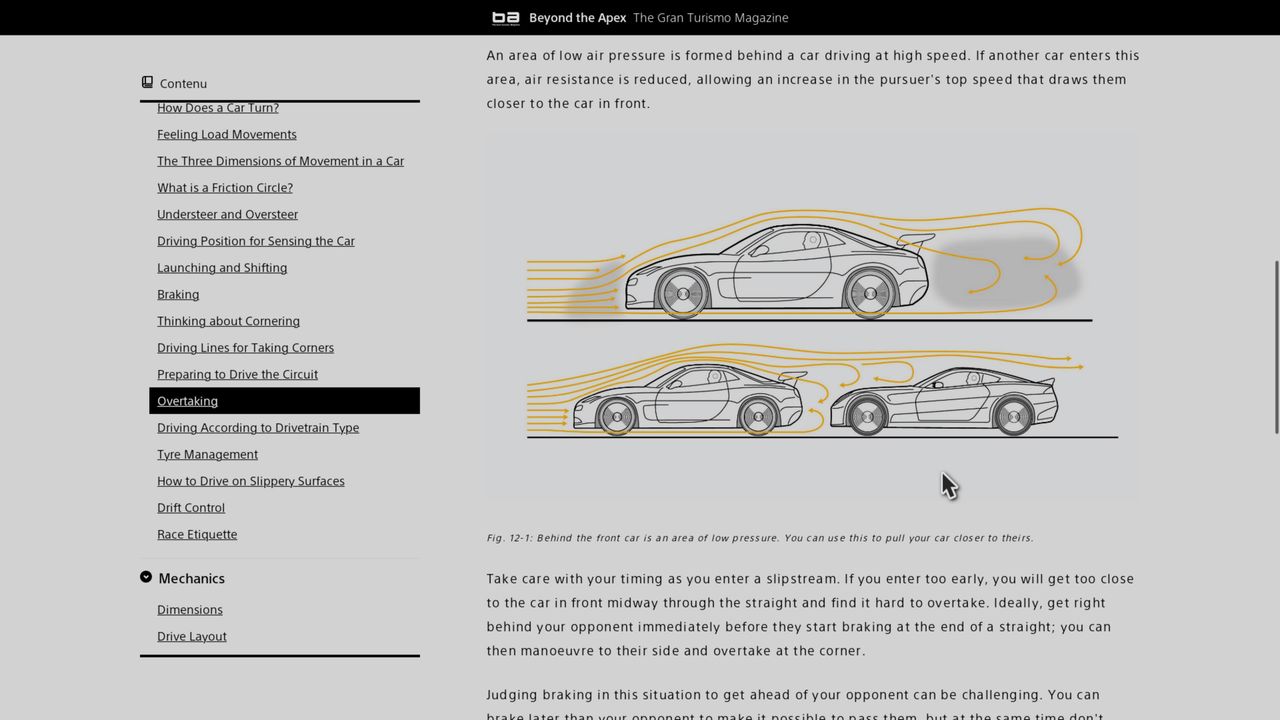Go to Tyre Management chapter
Screen dimensions: 1280x720
click(x=207, y=454)
